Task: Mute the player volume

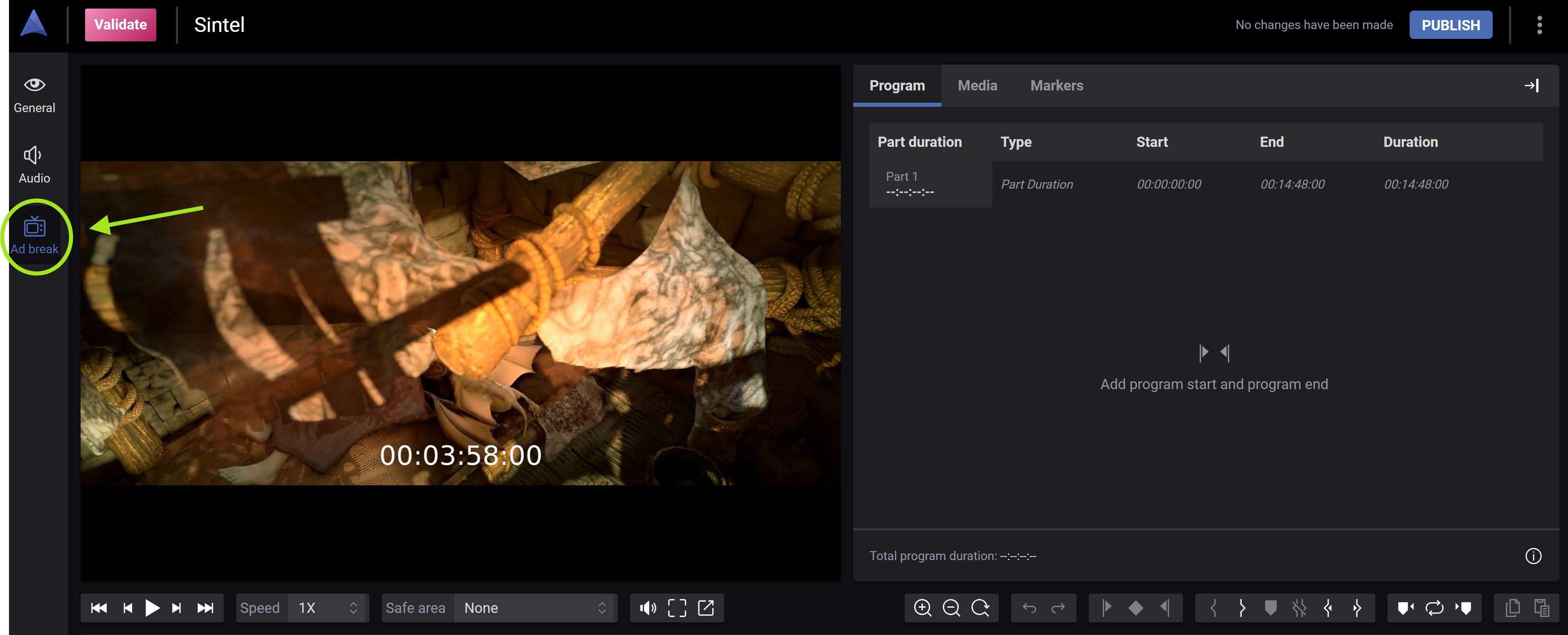Action: click(648, 608)
